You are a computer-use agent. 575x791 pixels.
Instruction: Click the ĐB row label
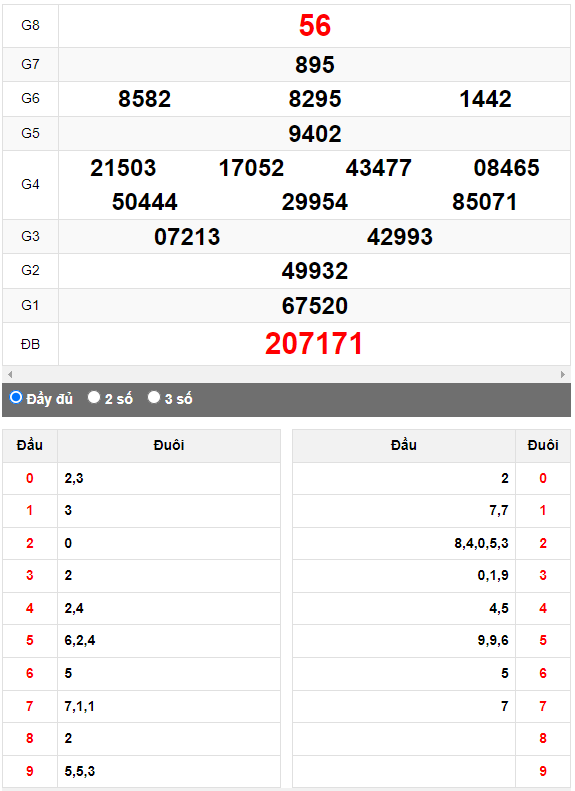click(x=30, y=344)
